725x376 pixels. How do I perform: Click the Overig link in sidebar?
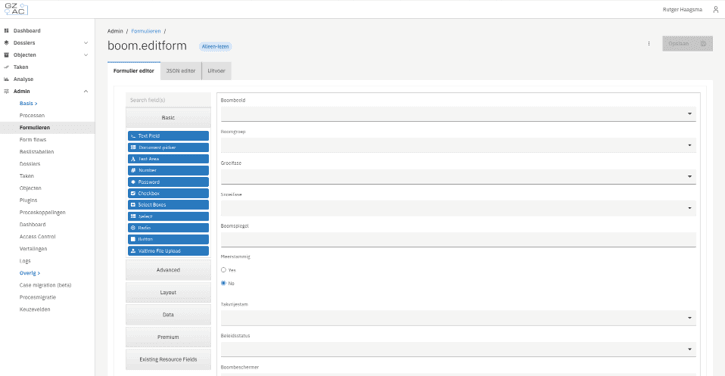[x=30, y=273]
